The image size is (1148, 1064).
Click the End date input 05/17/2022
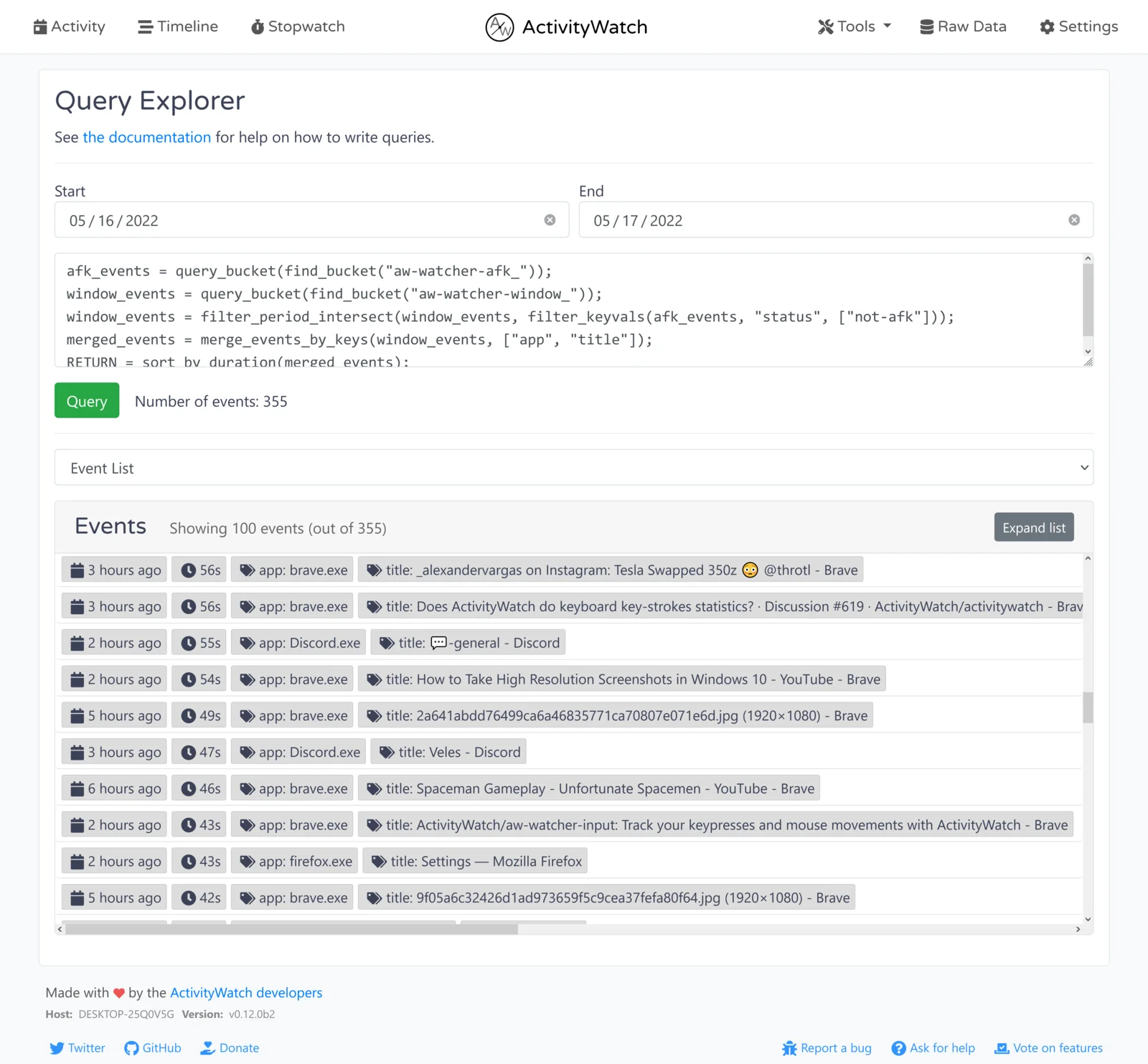(836, 220)
